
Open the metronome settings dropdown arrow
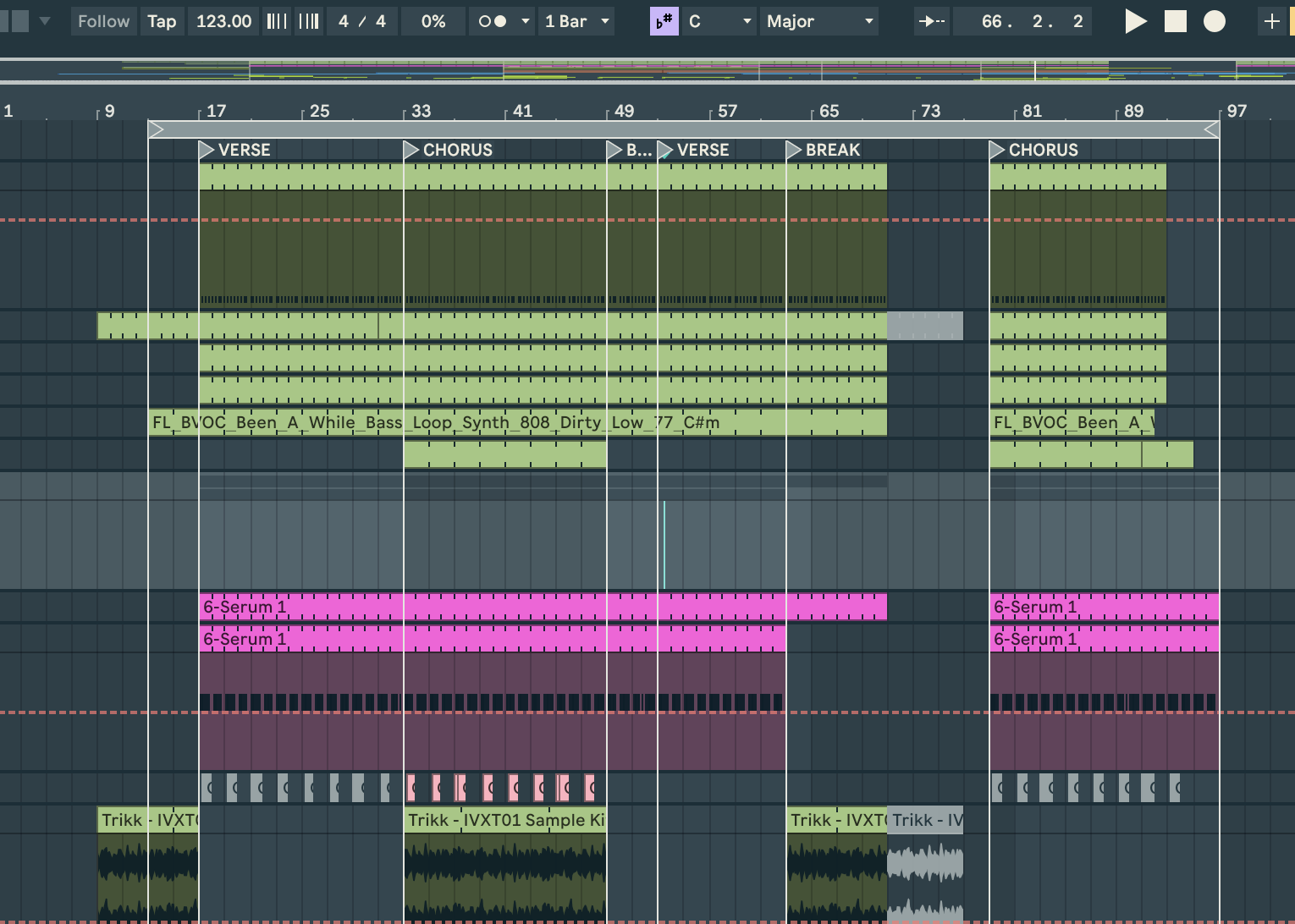tap(526, 21)
